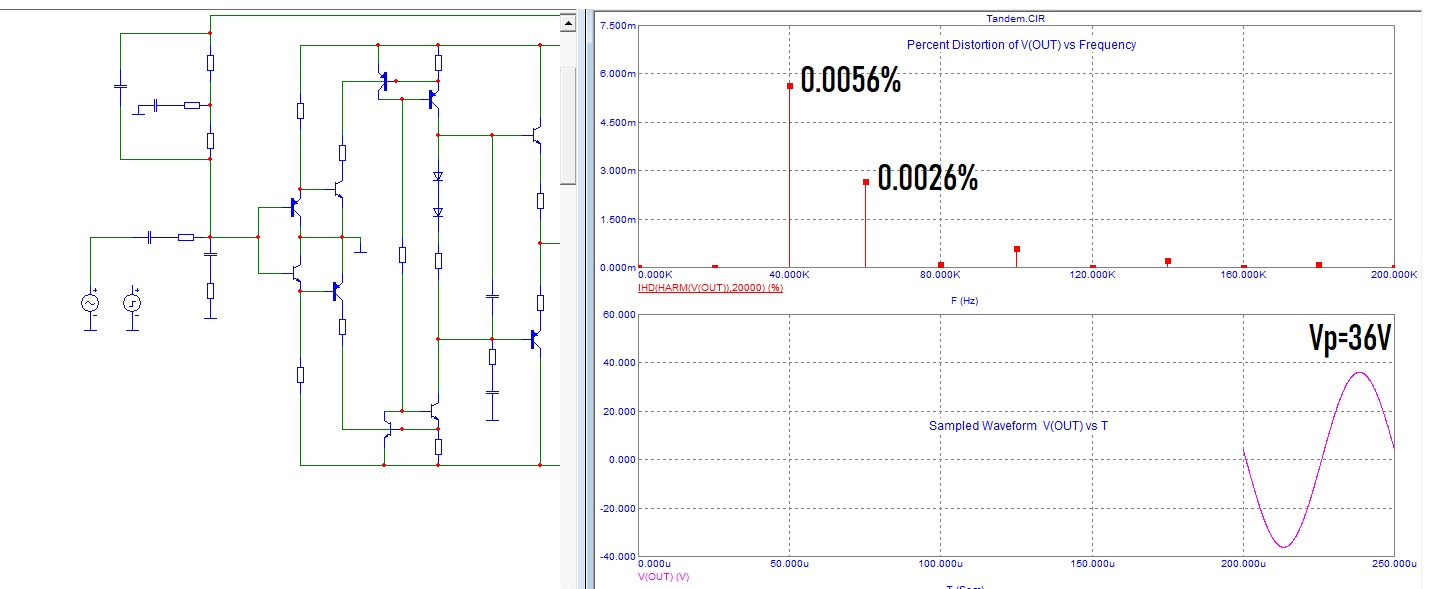Click the 150.000u time axis value

pos(1091,565)
